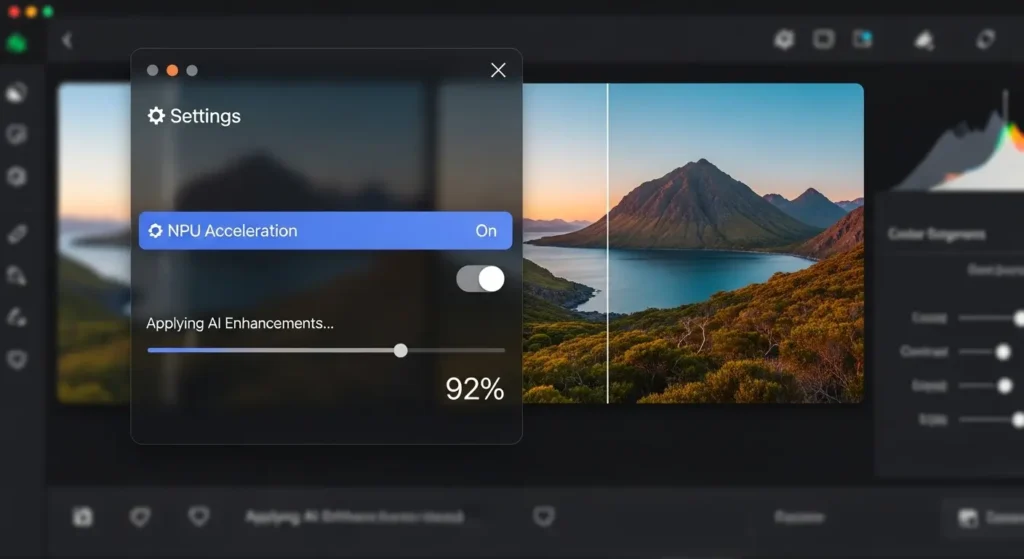
Task: Select the NPU Acceleration row
Action: [325, 231]
